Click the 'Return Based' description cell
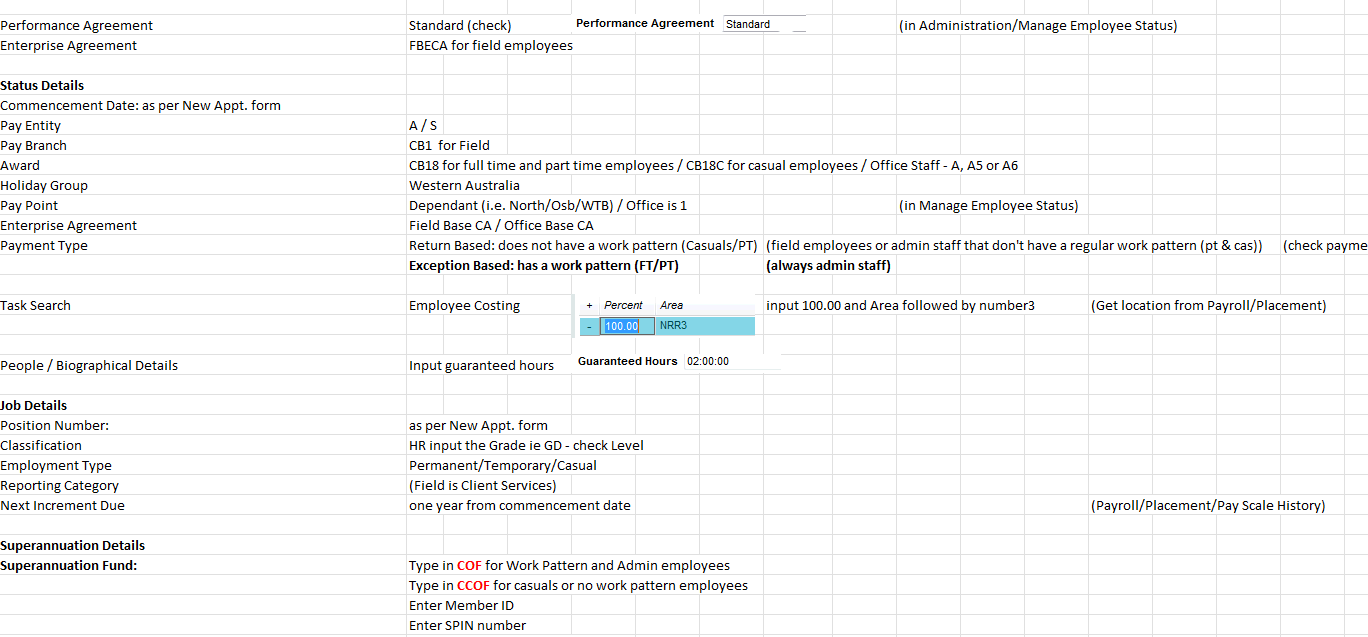1368x637 pixels. (x=583, y=245)
